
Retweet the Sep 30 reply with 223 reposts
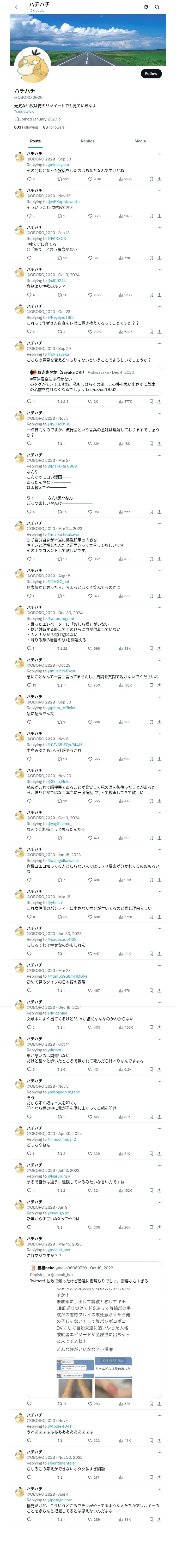point(63,180)
